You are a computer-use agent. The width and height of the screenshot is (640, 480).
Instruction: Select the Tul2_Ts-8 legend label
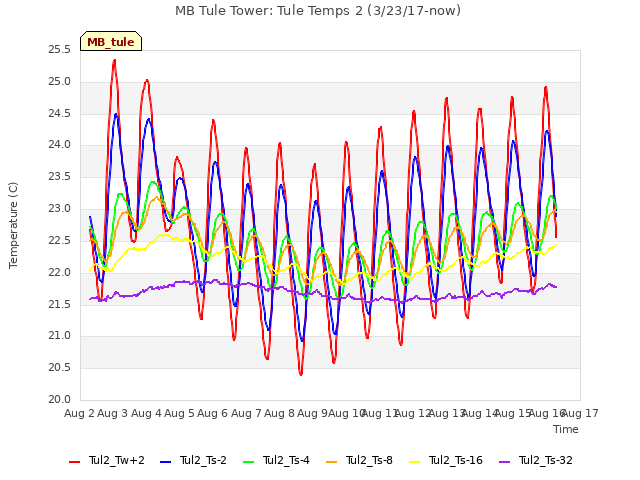pyautogui.click(x=369, y=460)
